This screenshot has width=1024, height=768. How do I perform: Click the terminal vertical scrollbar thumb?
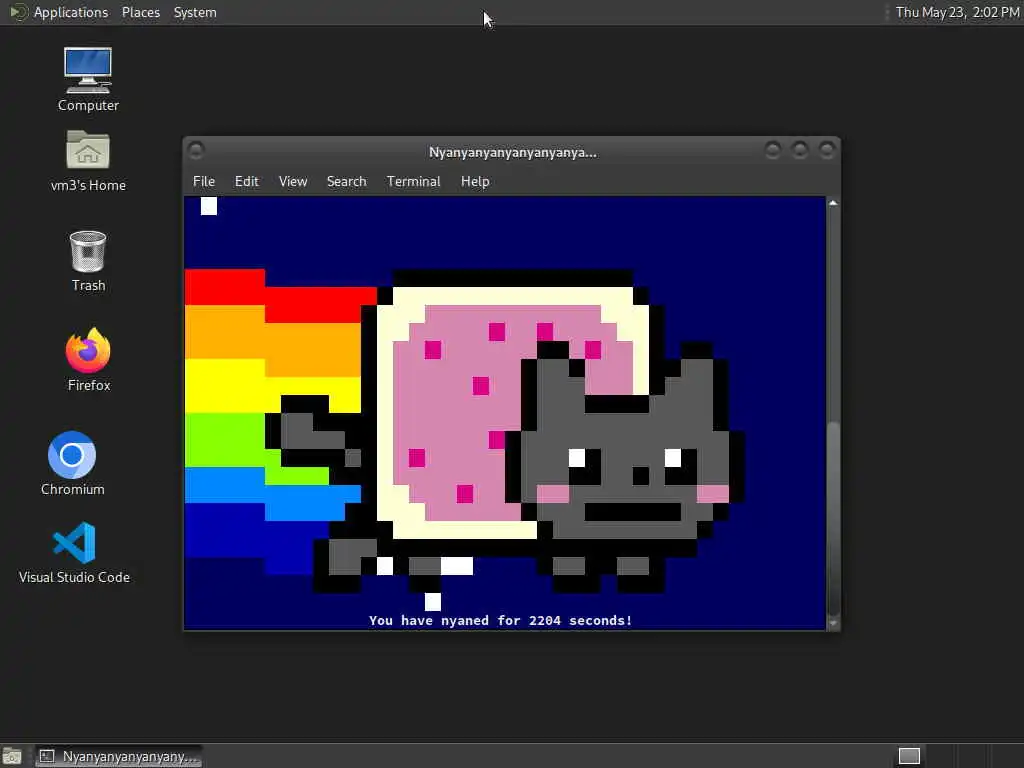click(833, 518)
